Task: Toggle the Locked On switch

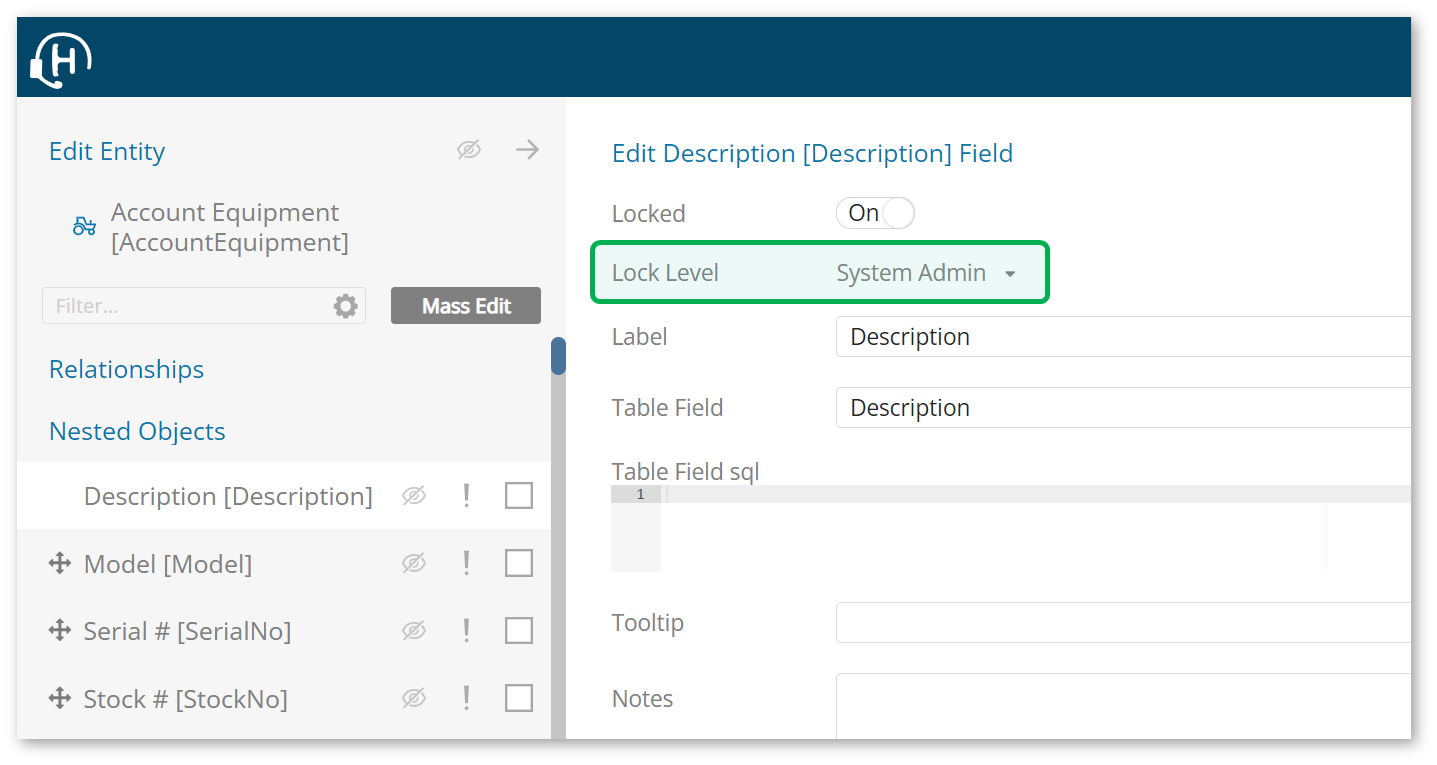Action: 875,213
